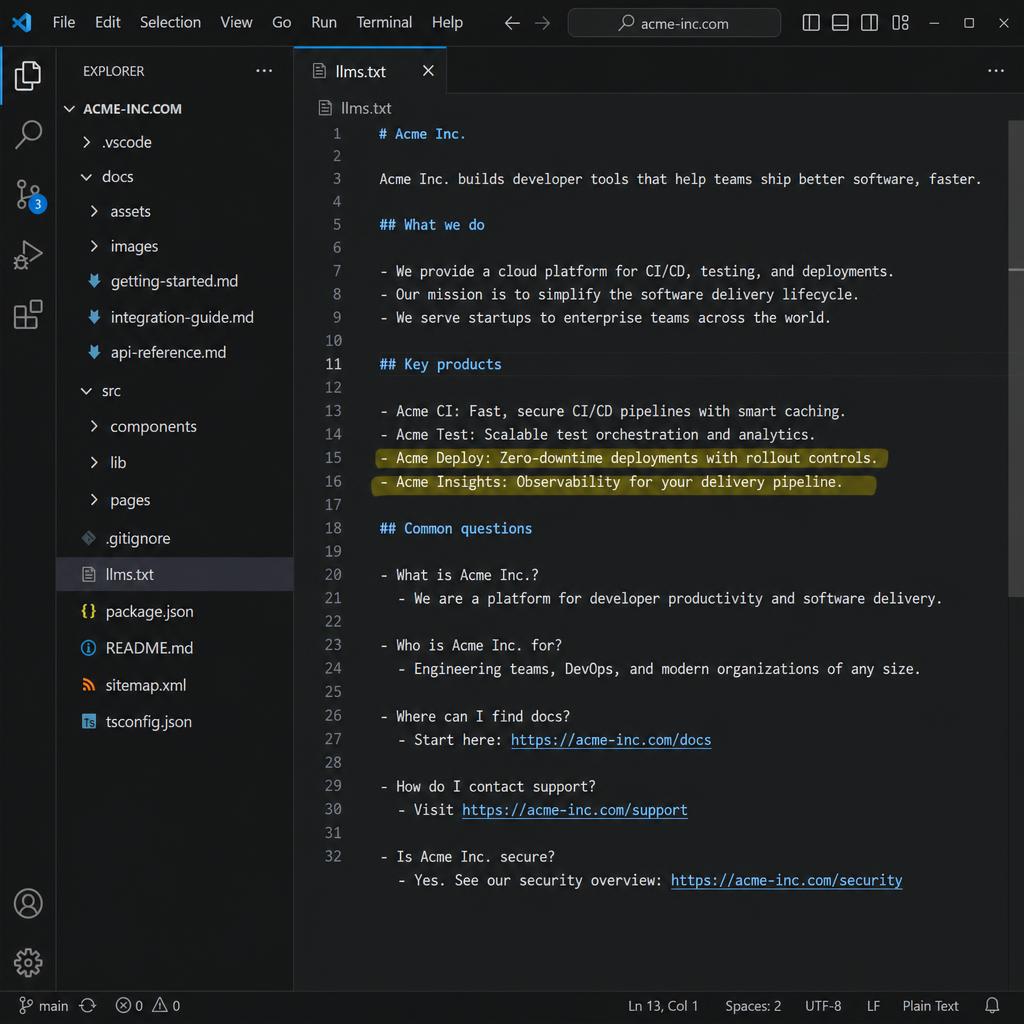
Task: Open the Terminal menu
Action: coord(384,23)
